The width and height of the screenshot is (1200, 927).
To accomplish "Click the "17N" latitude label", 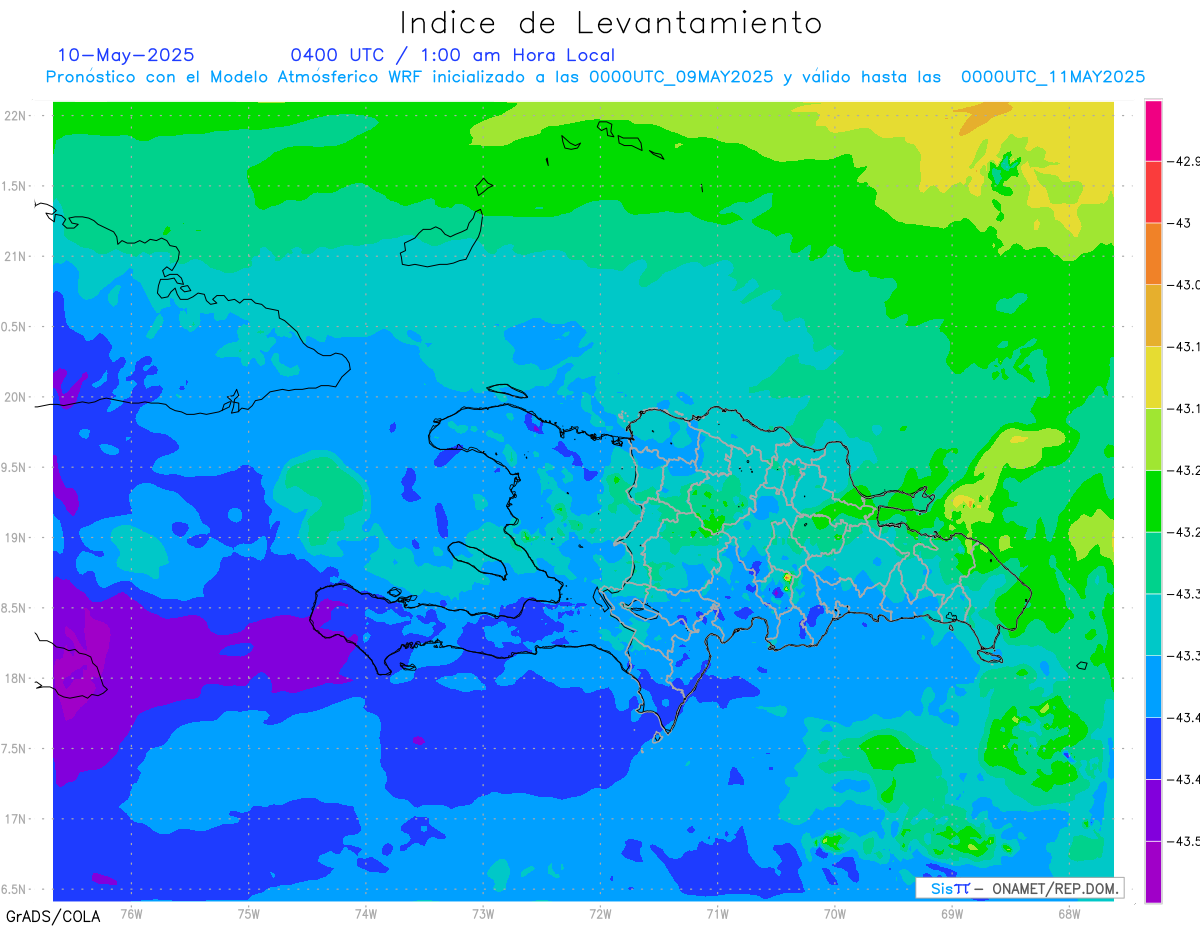I will click(14, 819).
